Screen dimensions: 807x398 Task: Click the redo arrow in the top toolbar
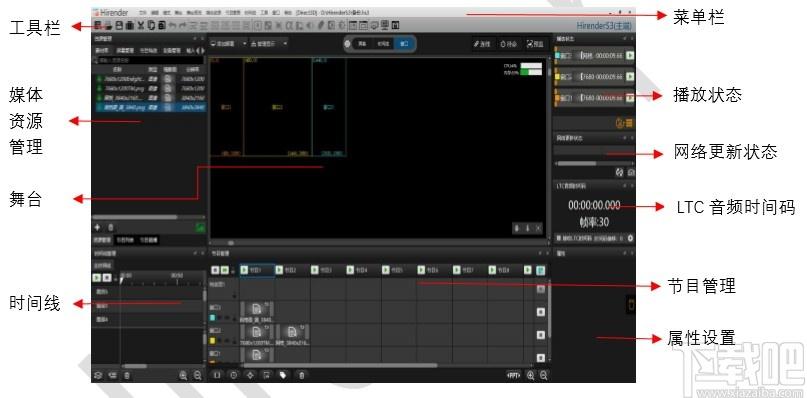(183, 25)
